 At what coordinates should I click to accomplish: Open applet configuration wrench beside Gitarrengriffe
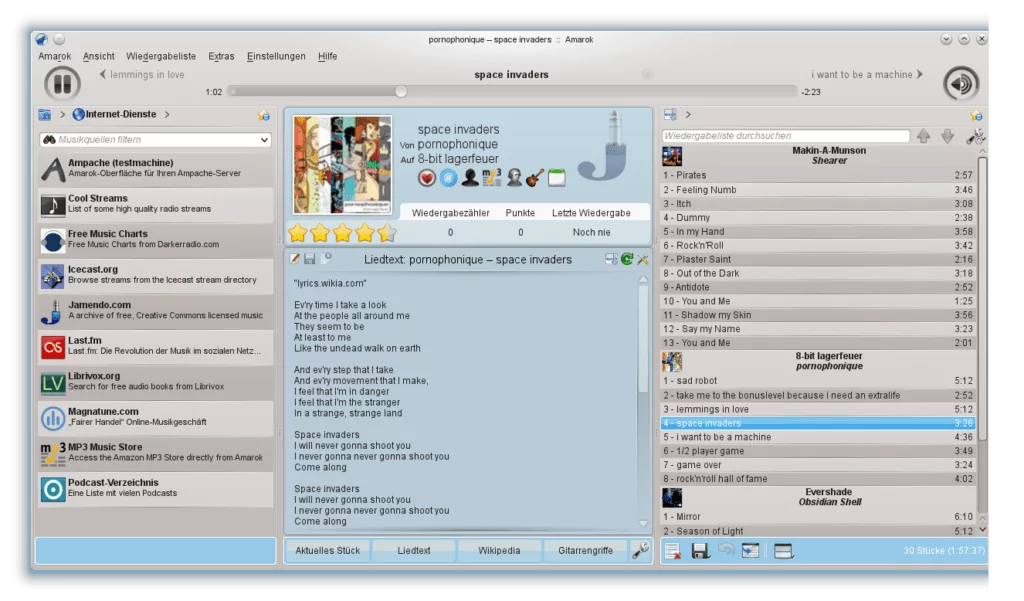640,551
